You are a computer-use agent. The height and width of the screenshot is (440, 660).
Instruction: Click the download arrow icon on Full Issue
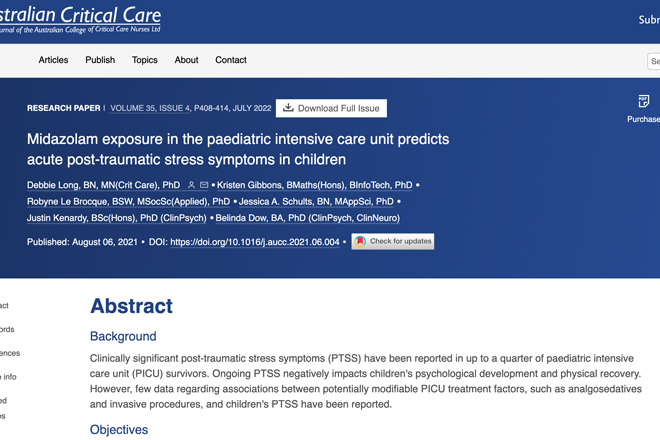(x=288, y=108)
